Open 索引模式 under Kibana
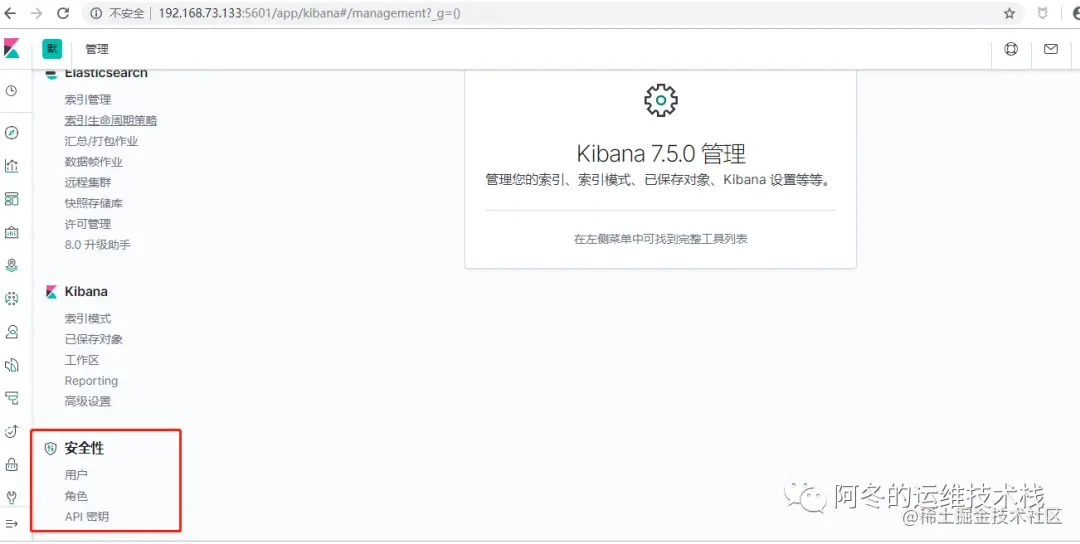1080x544 pixels. (87, 319)
